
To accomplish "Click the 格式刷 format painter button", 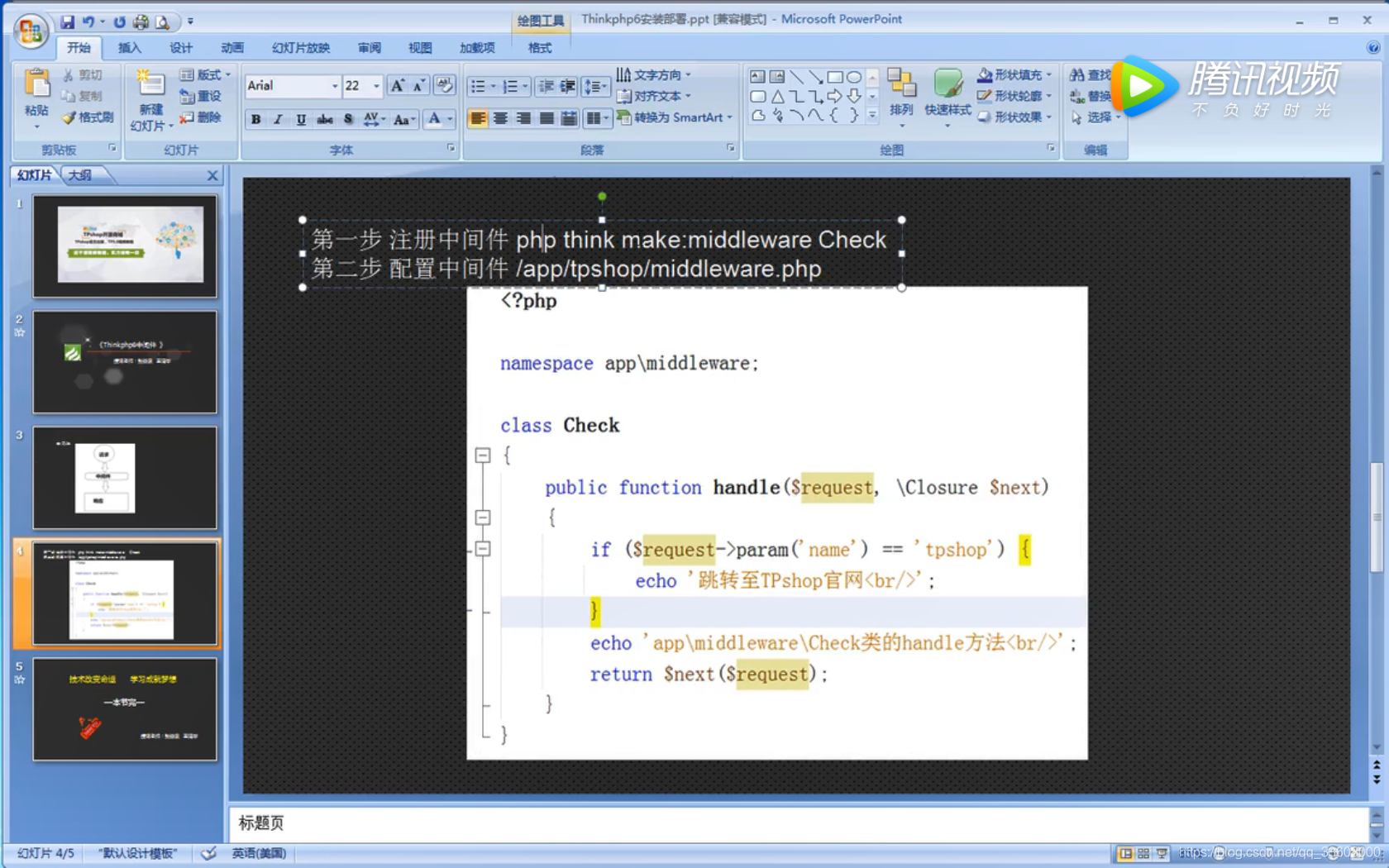I will [88, 117].
